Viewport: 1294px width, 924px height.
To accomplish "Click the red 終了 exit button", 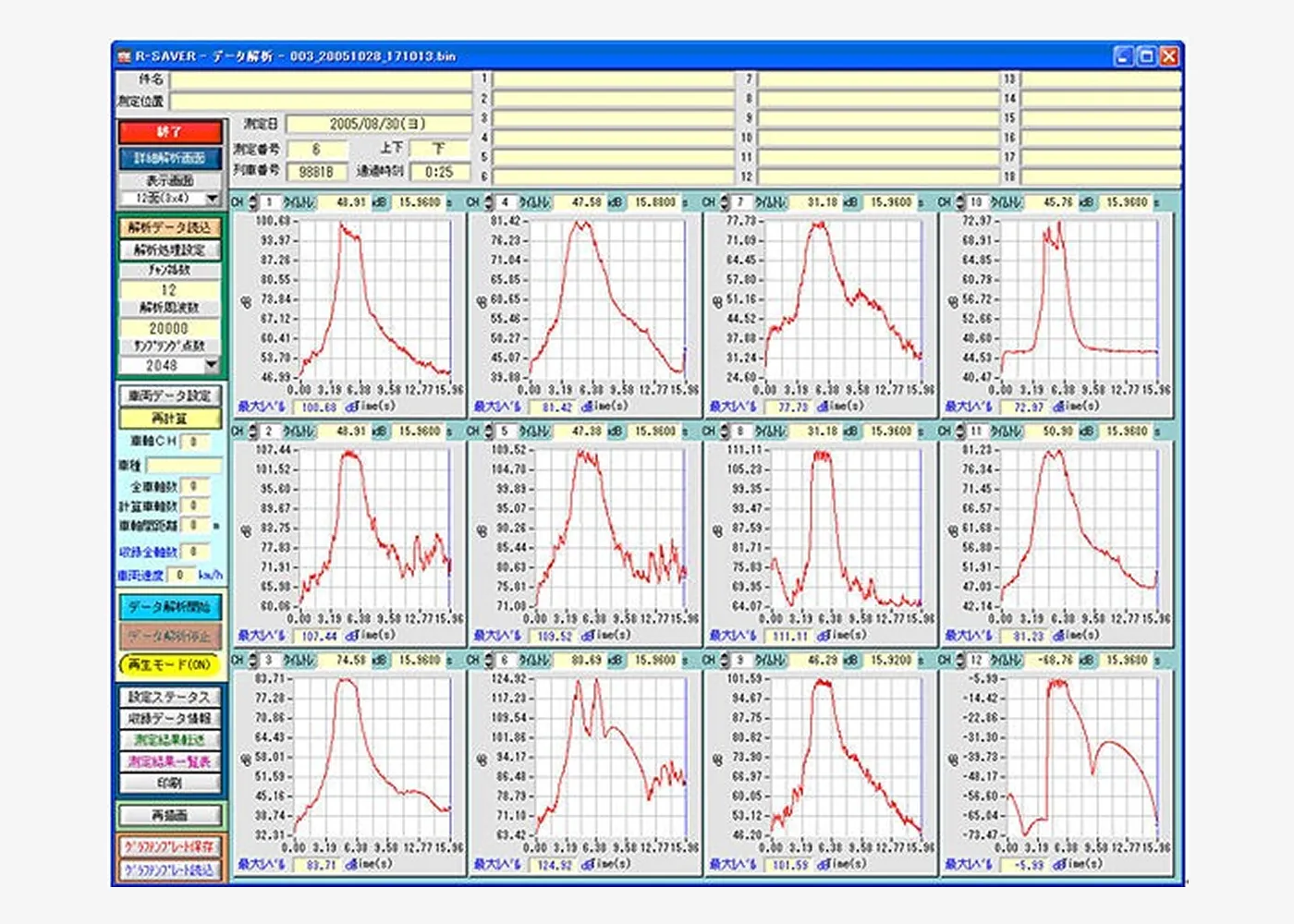I will (169, 132).
